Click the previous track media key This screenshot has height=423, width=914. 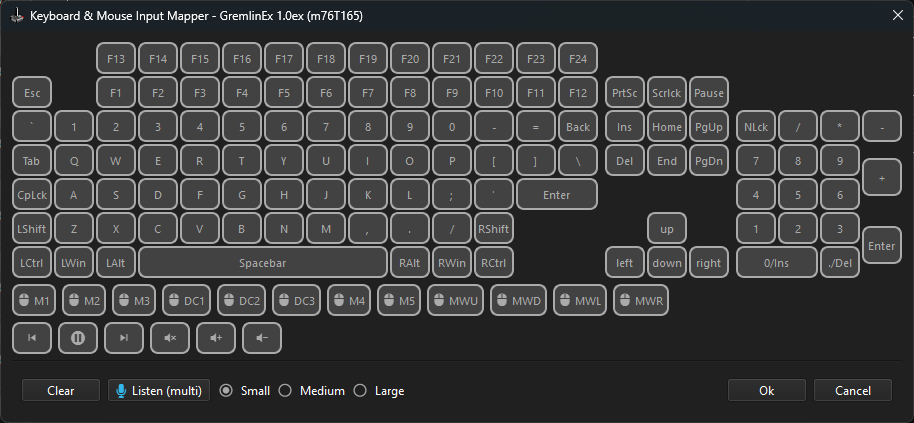pyautogui.click(x=32, y=338)
